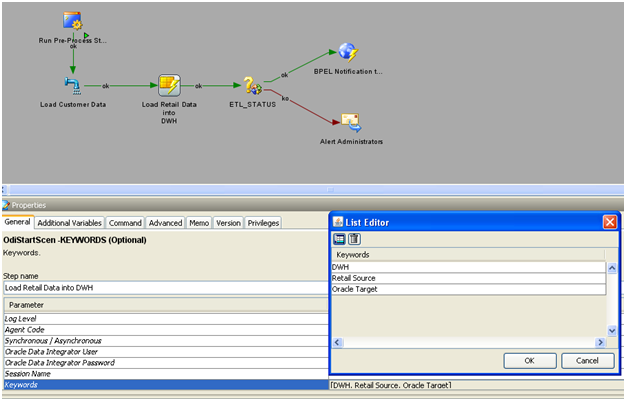Select the DWH keyword row

coord(468,267)
